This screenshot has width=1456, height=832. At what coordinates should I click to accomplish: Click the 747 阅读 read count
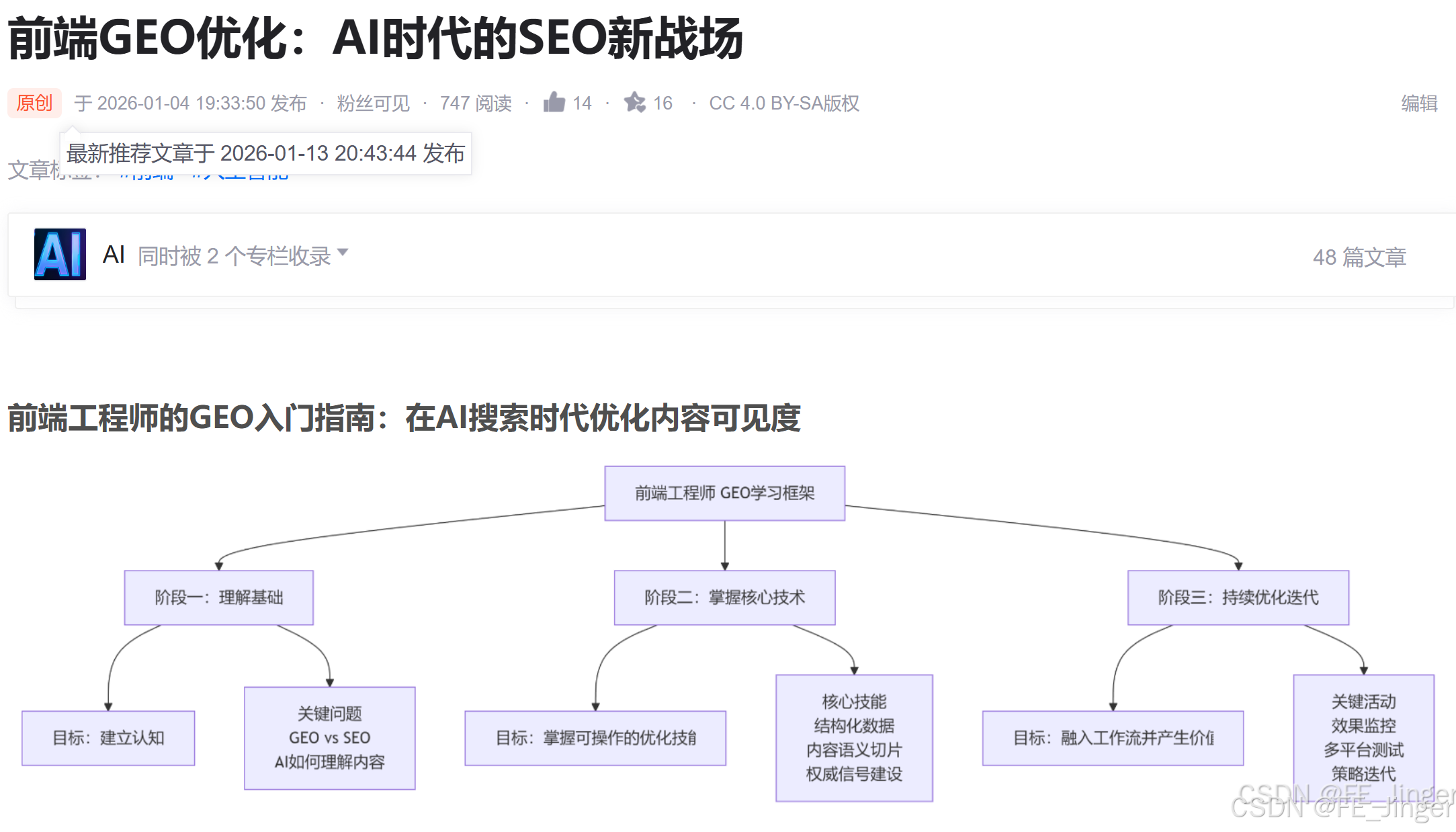point(476,103)
